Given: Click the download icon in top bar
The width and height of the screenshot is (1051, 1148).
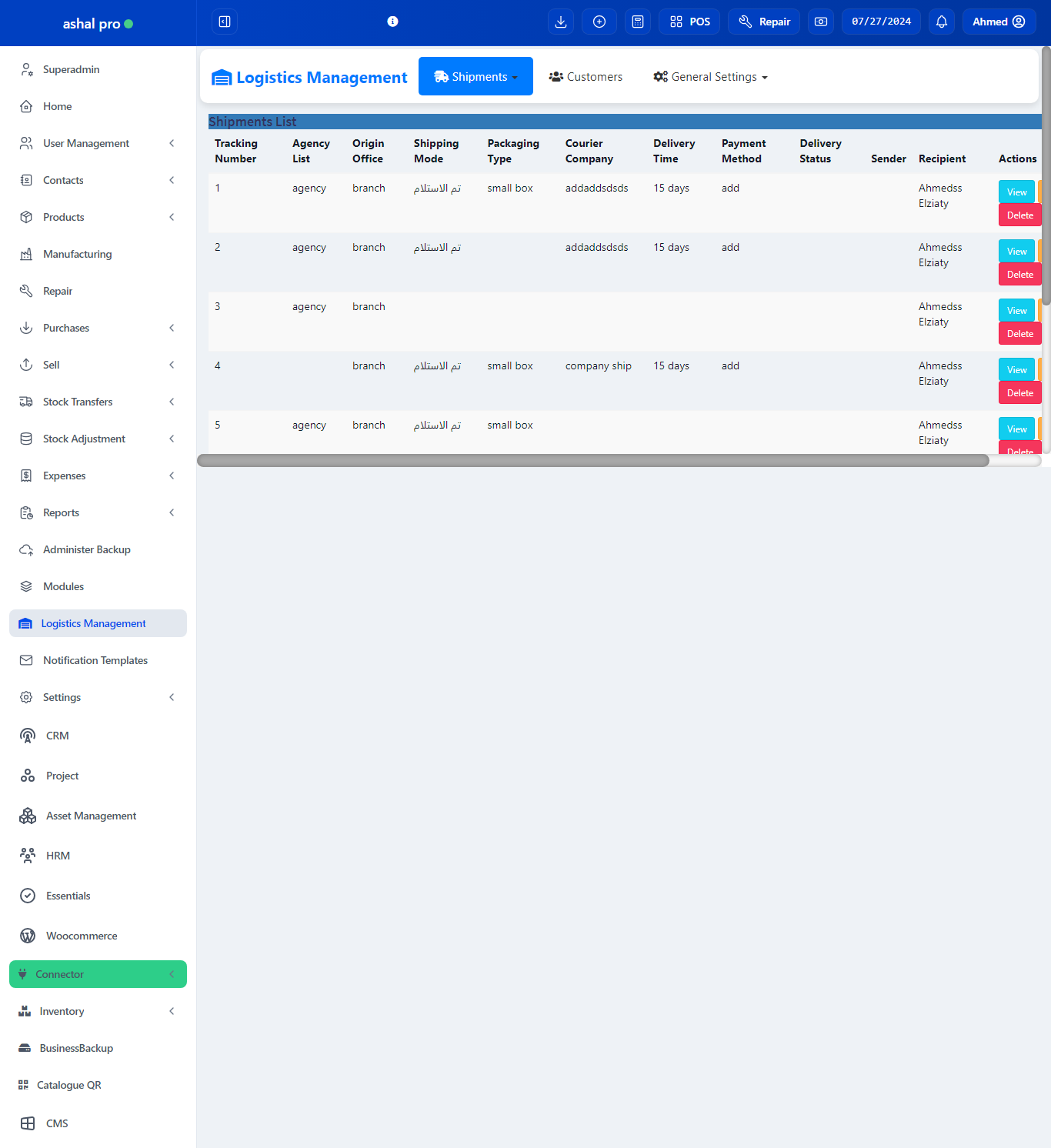Looking at the screenshot, I should pos(561,22).
